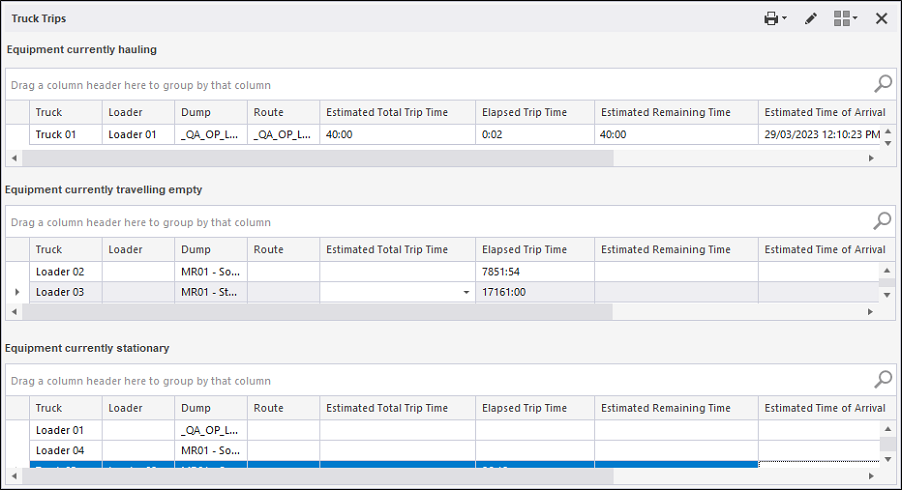
Task: Sort hauling grid by Loader column
Action: (x=138, y=112)
